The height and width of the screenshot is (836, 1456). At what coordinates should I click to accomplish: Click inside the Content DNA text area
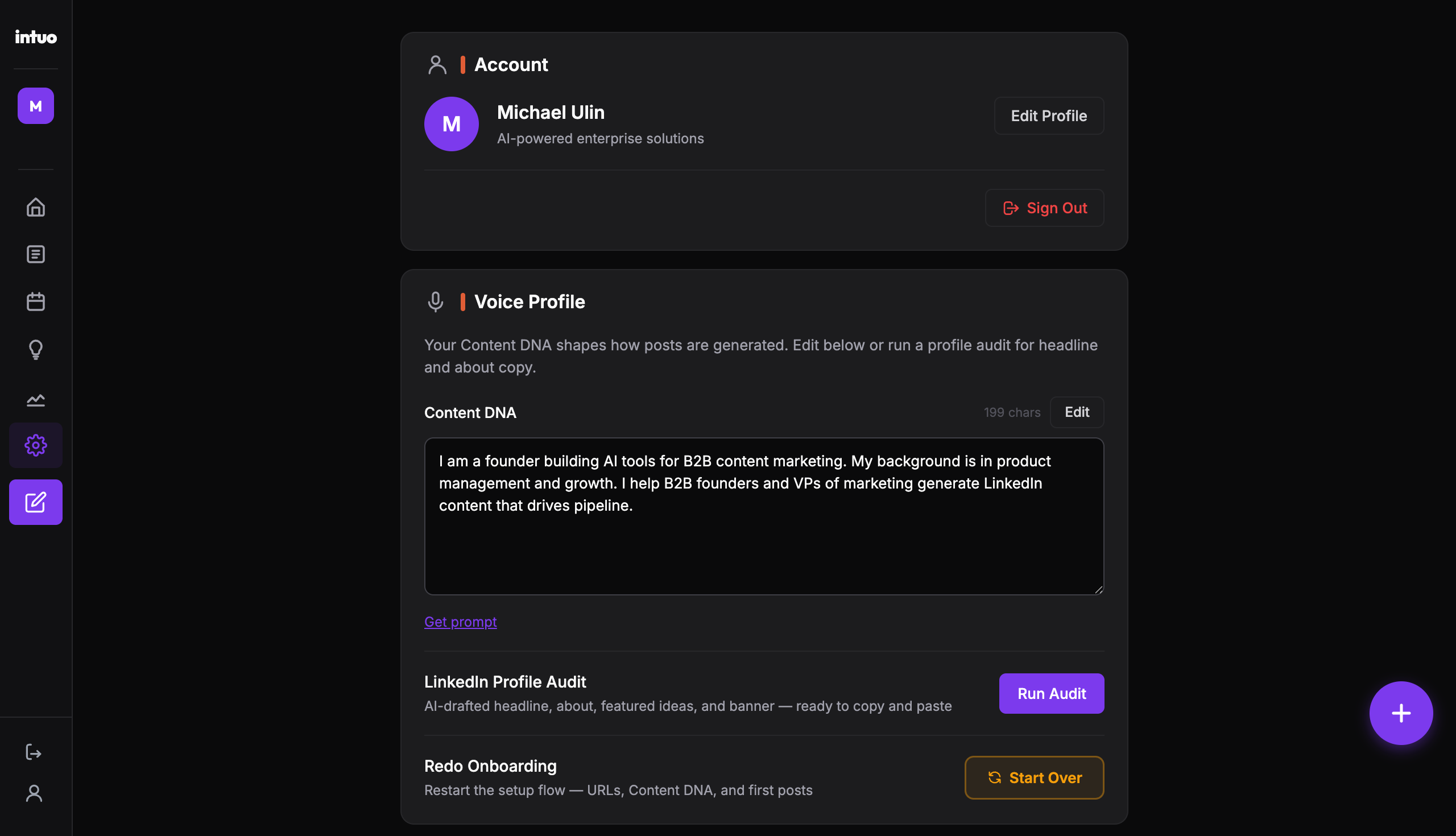[763, 516]
